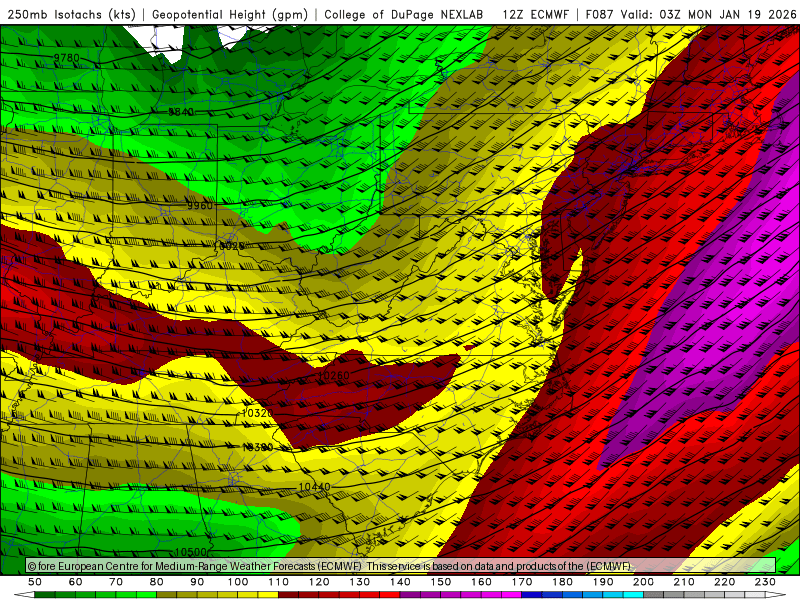Click the 'F087' forecast hour label
800x600 pixels.
coord(599,14)
